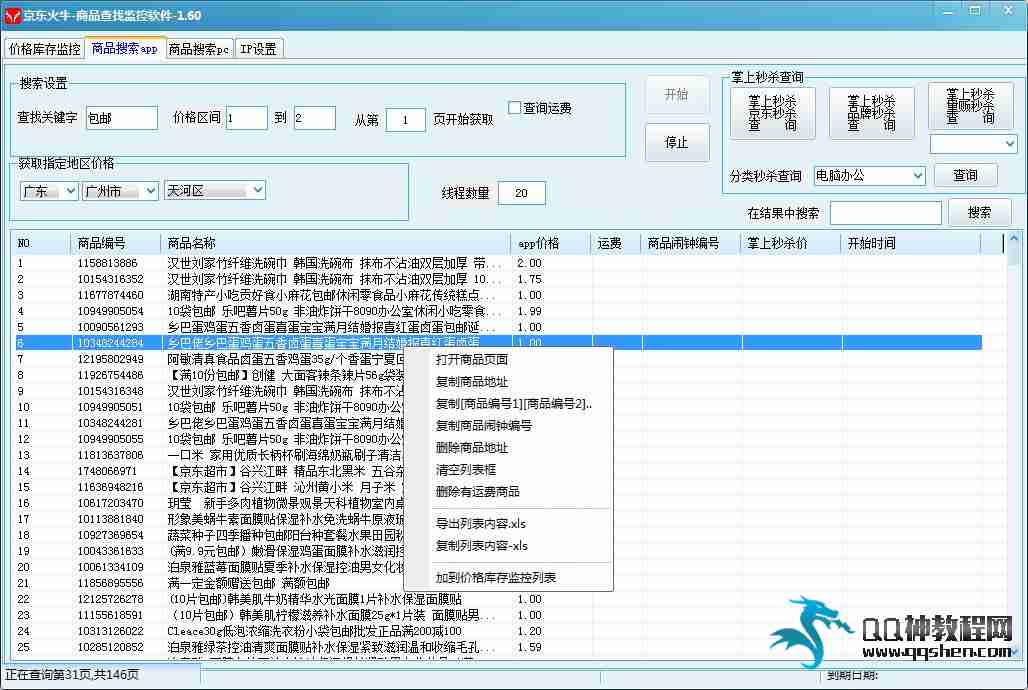Viewport: 1028px width, 690px height.
Task: Close the 京东火牛 window
Action: [x=1008, y=11]
